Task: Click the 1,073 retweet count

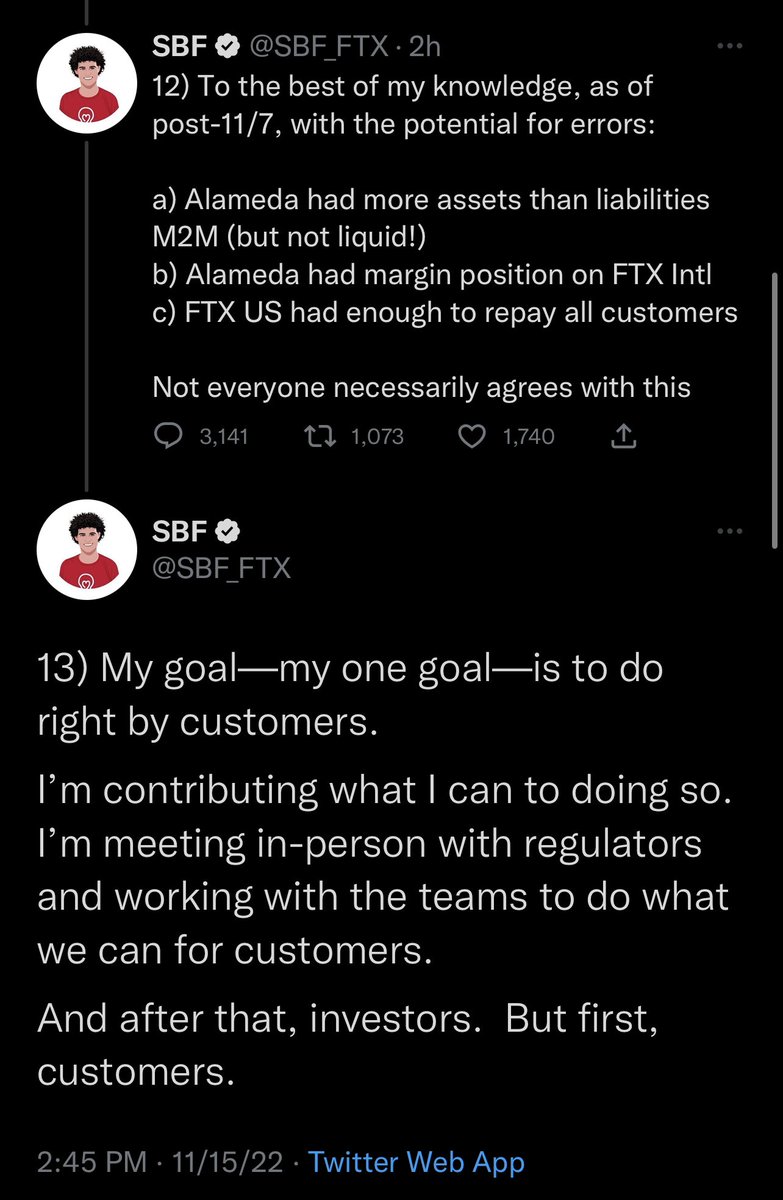Action: [376, 436]
